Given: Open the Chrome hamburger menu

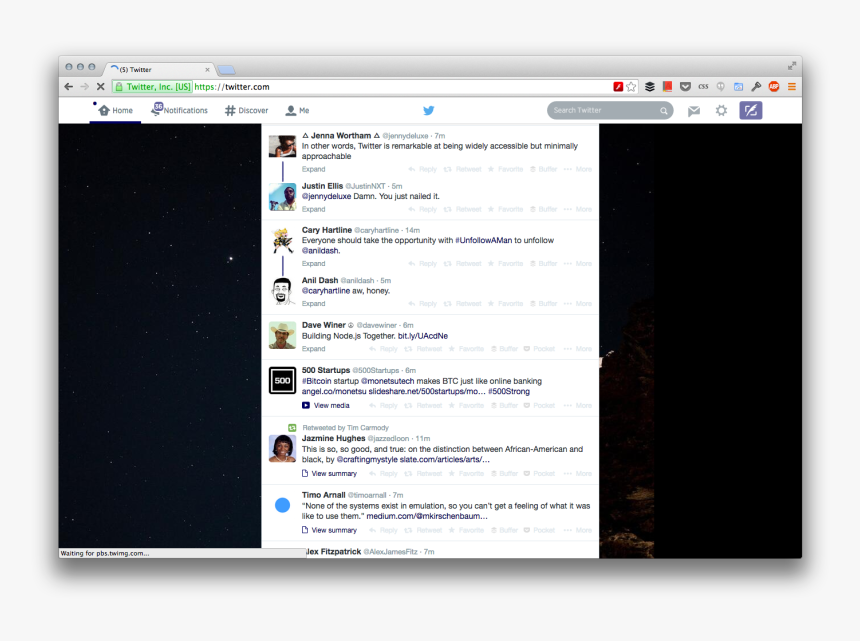Looking at the screenshot, I should tap(791, 87).
